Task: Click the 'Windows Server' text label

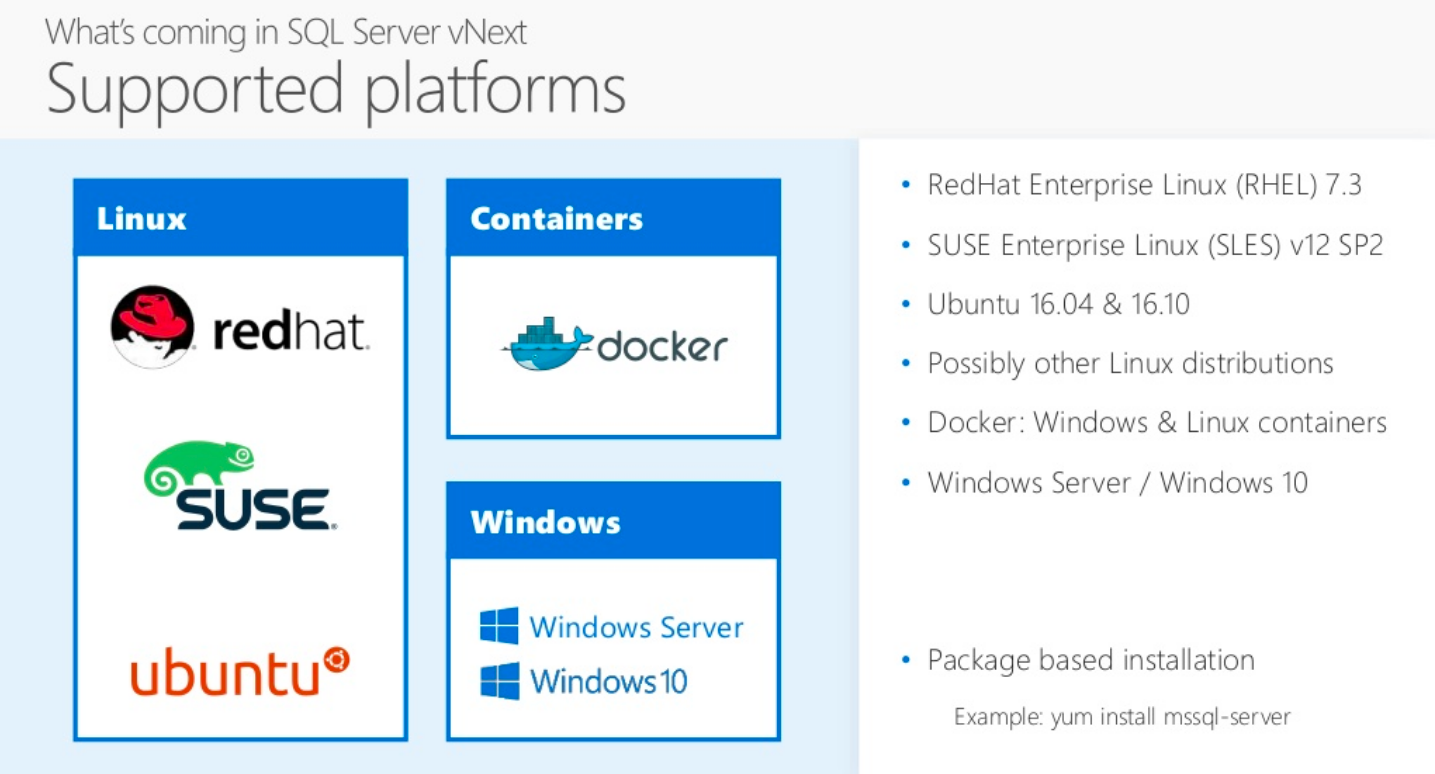Action: pyautogui.click(x=637, y=627)
